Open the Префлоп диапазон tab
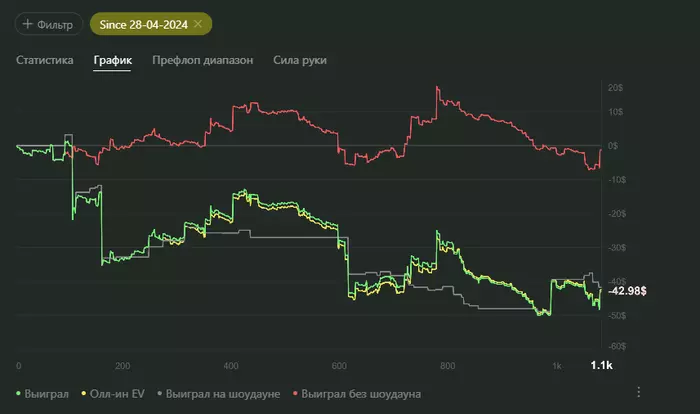 click(x=203, y=60)
